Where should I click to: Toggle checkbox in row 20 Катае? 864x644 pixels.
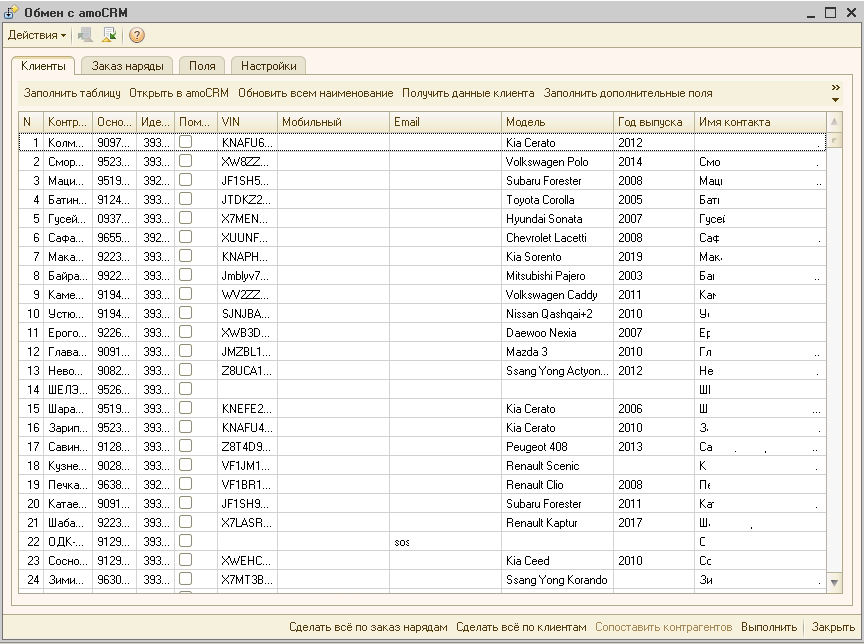tap(186, 503)
